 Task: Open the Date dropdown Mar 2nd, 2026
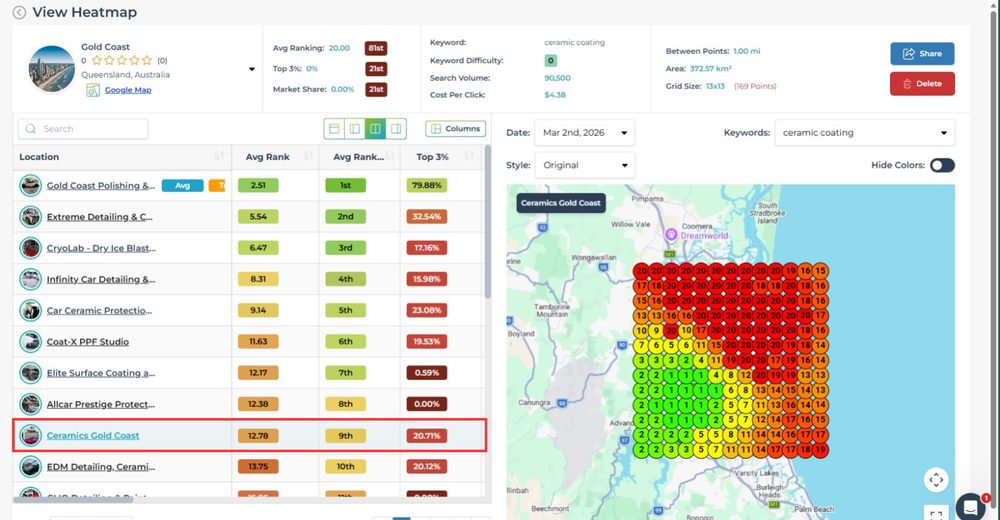tap(584, 133)
